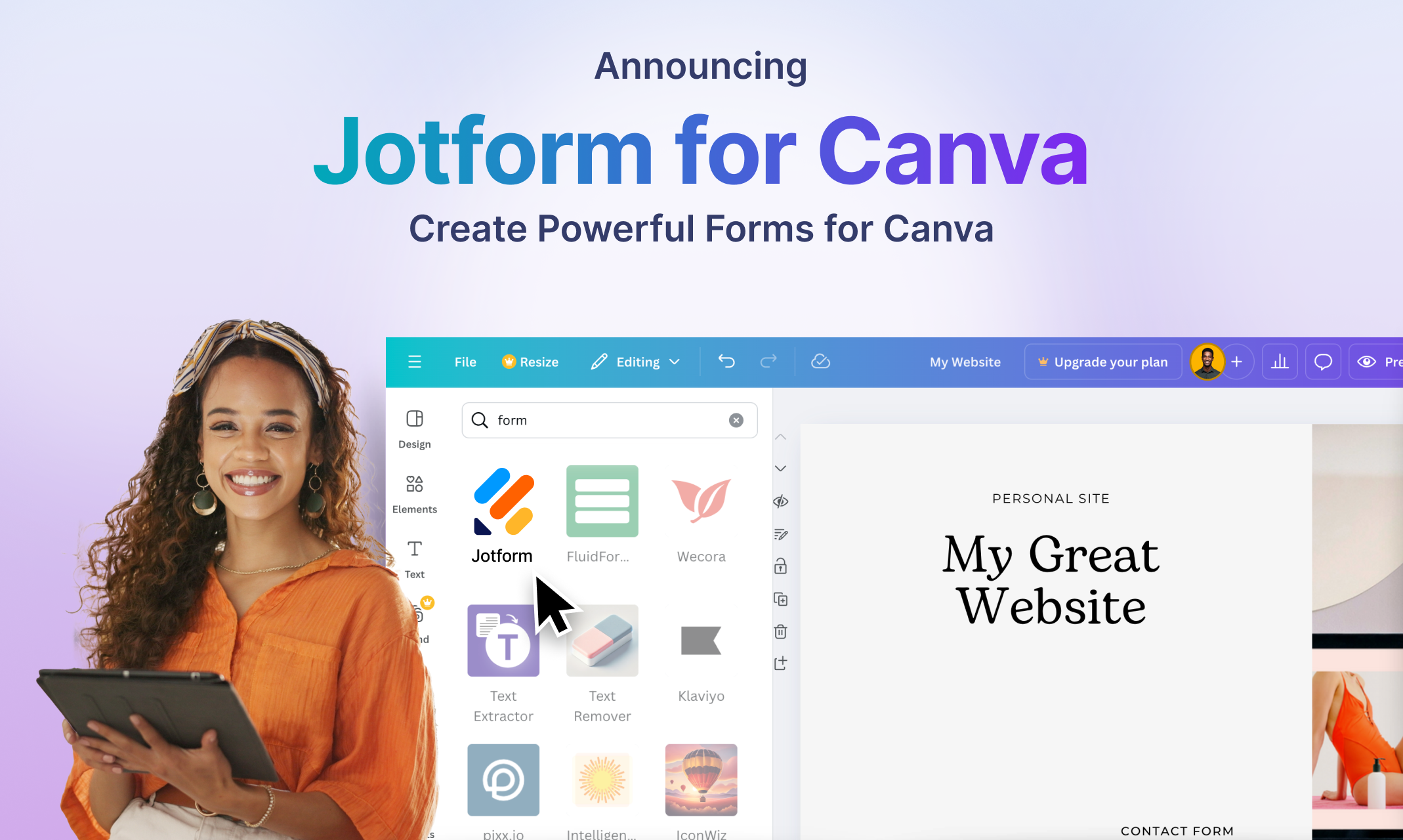The height and width of the screenshot is (840, 1403).
Task: Expand the sidebar hamburger menu
Action: (415, 361)
